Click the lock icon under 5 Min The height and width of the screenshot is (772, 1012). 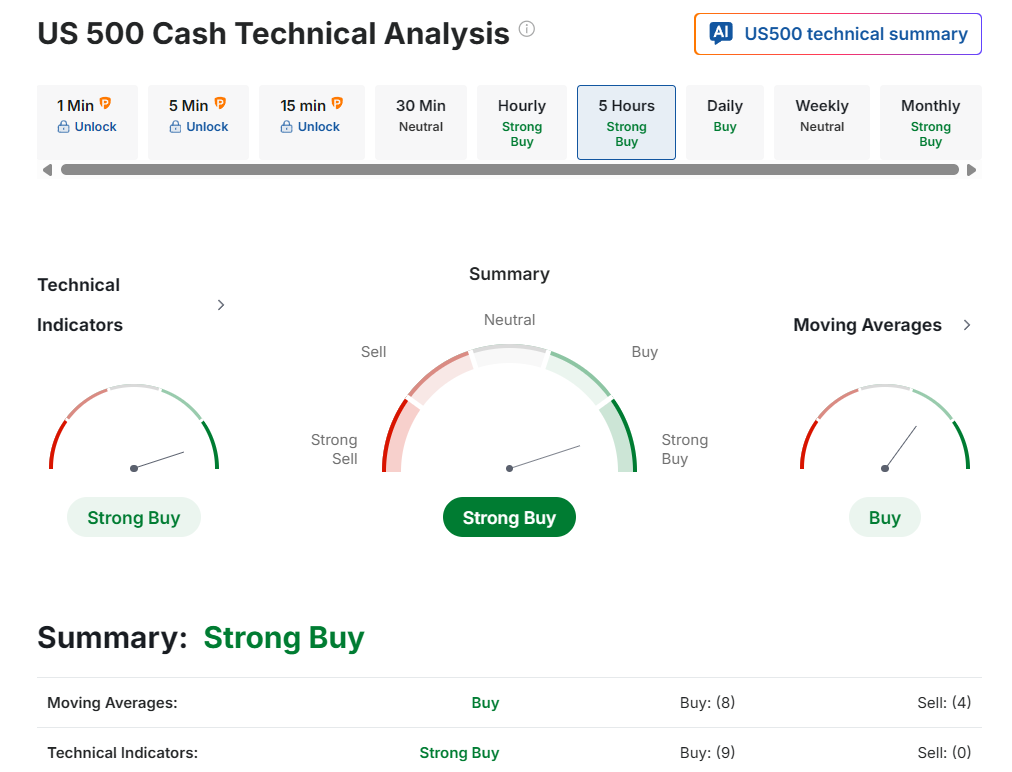click(x=175, y=127)
